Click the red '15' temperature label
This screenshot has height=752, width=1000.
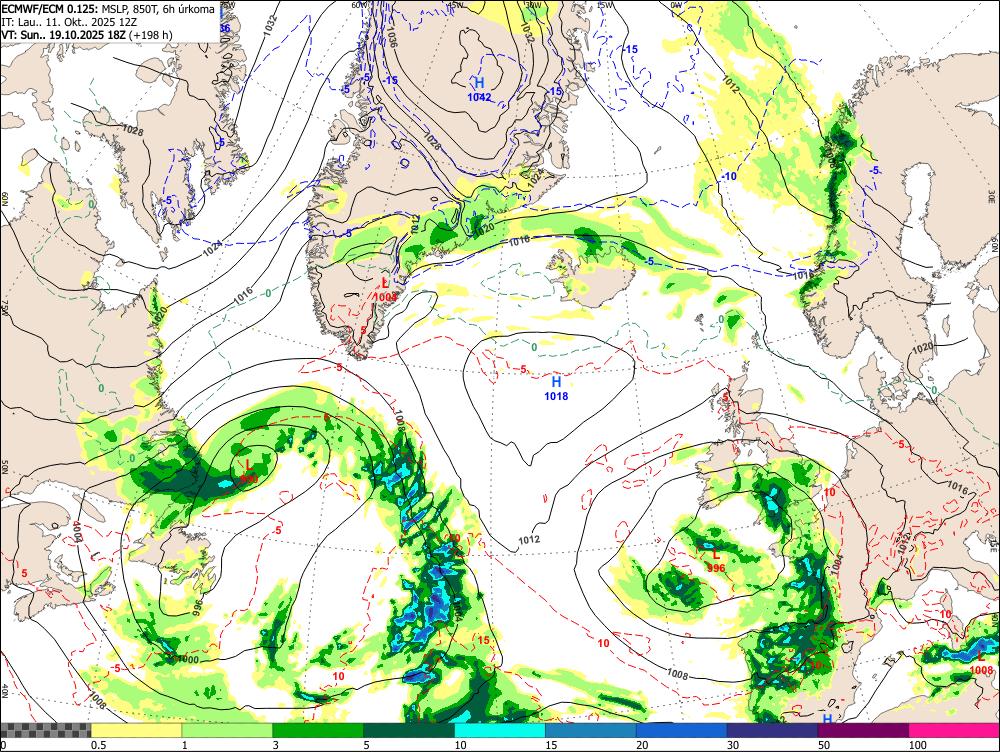483,640
